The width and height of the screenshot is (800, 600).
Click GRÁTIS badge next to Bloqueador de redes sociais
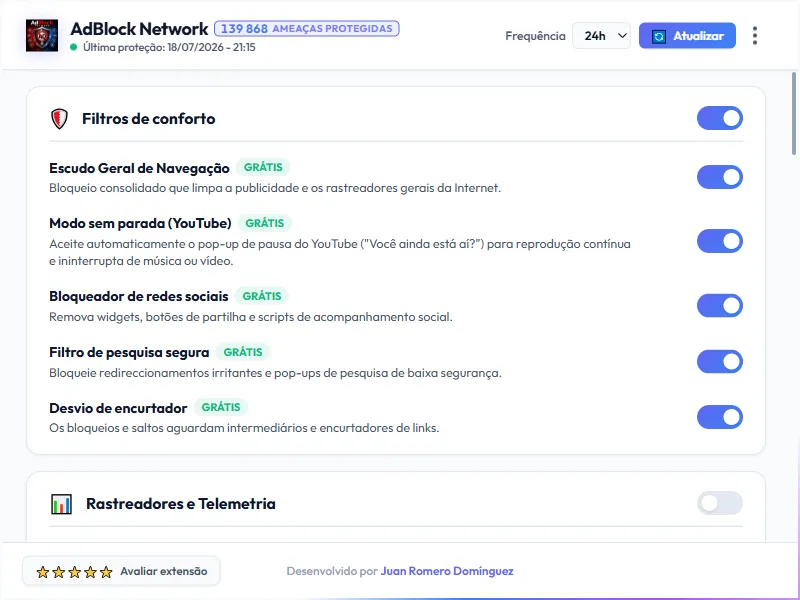pos(262,296)
